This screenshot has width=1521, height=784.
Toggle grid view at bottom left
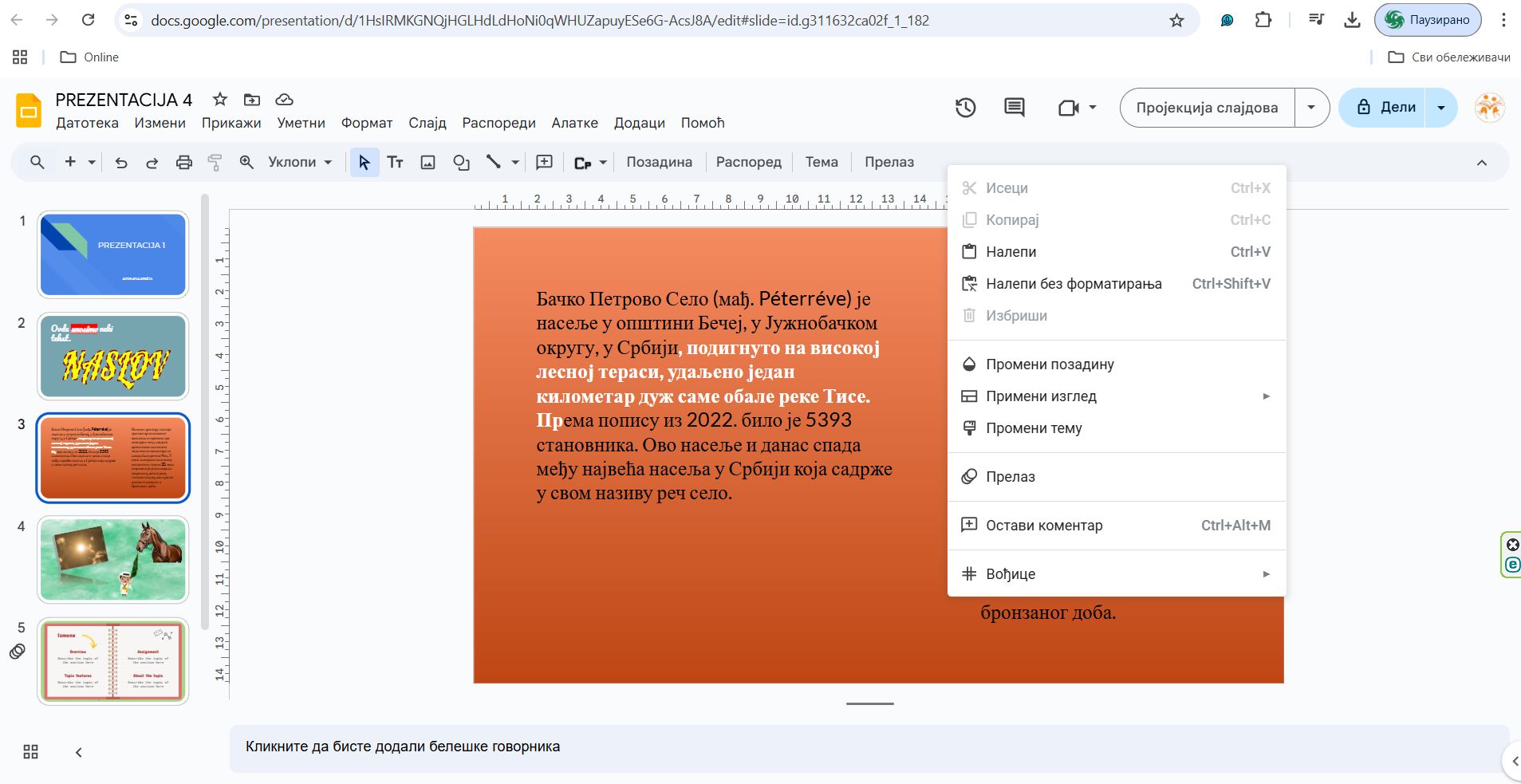click(x=30, y=752)
